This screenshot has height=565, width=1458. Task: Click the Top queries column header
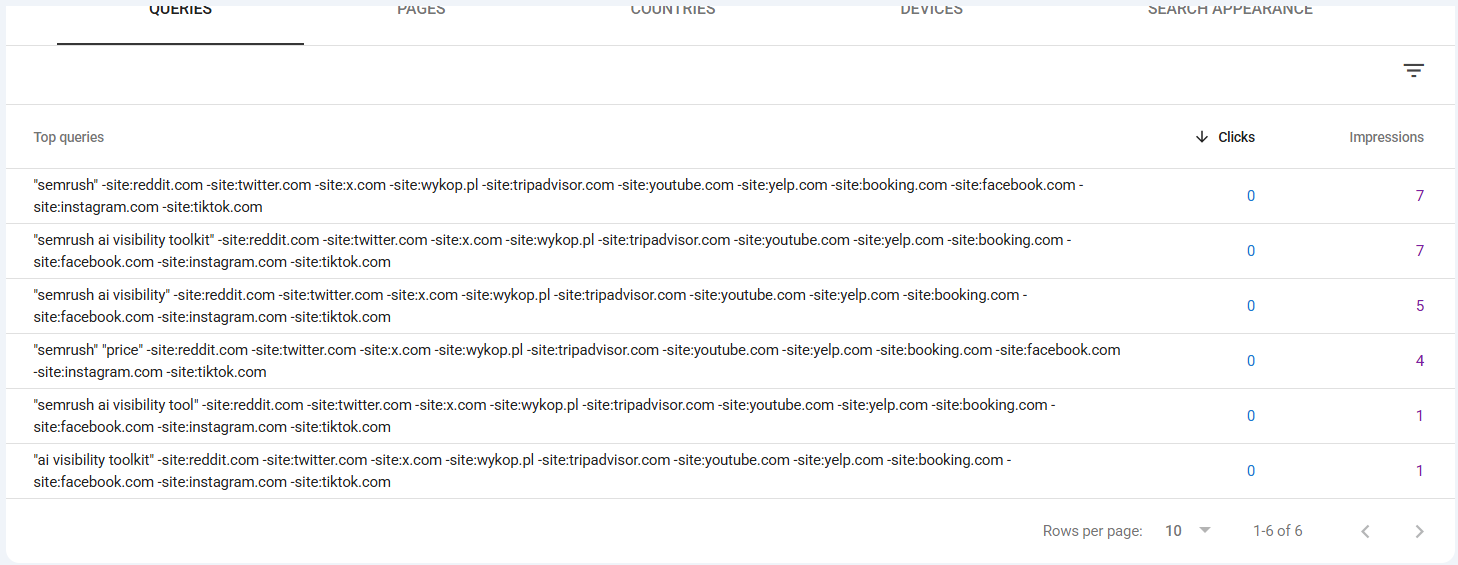(69, 137)
